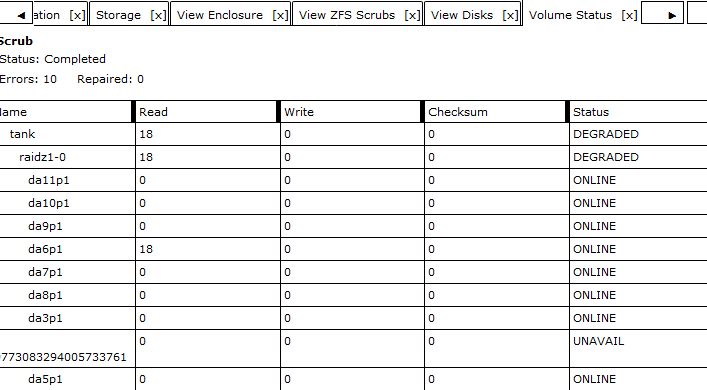Switch to the View Disks tab
The image size is (707, 390).
(x=462, y=15)
